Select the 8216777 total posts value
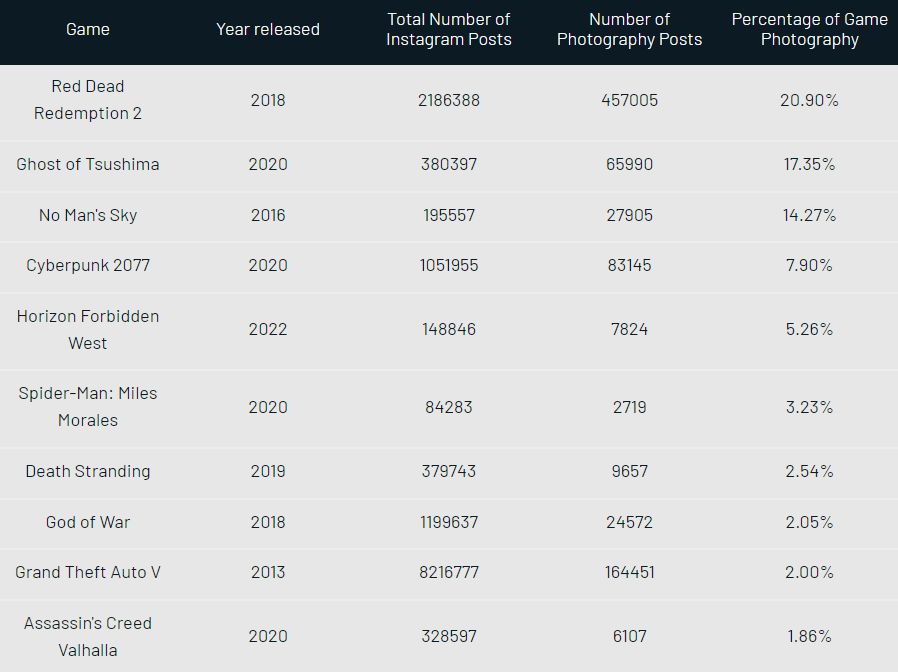 [448, 572]
